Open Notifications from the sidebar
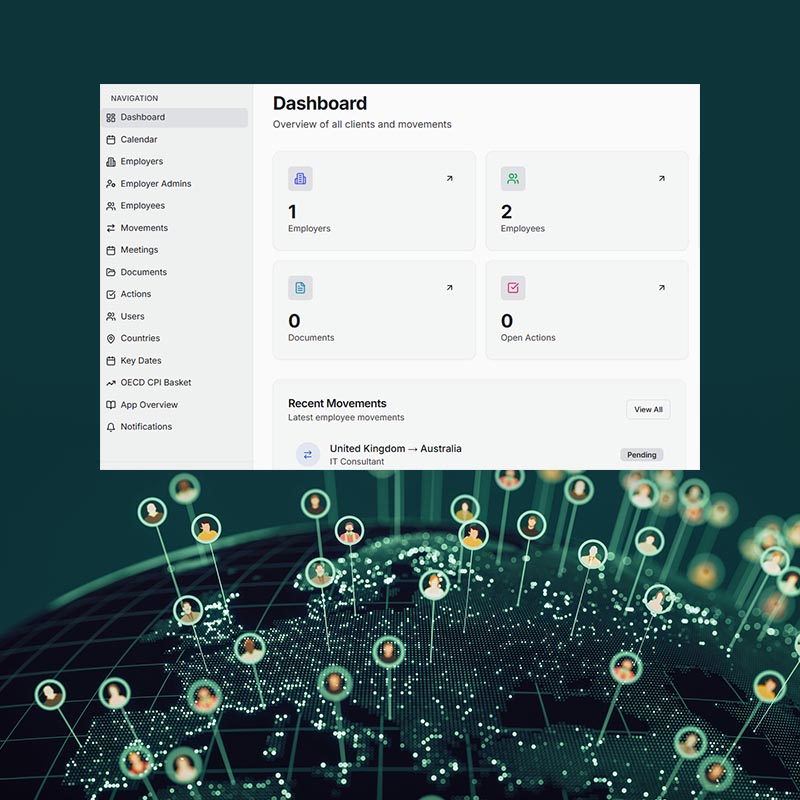This screenshot has width=800, height=800. 146,427
